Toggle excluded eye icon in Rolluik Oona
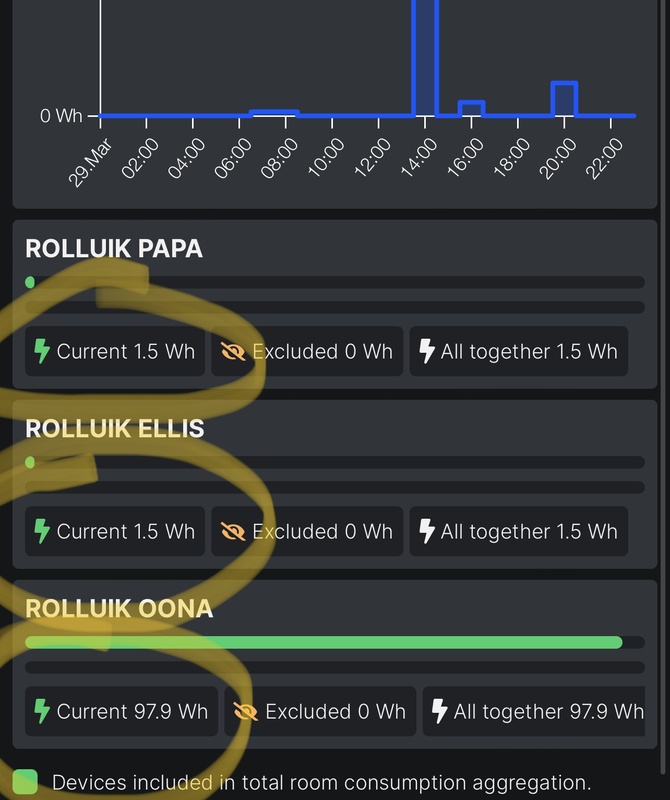Screen dimensions: 670x800 click(246, 711)
